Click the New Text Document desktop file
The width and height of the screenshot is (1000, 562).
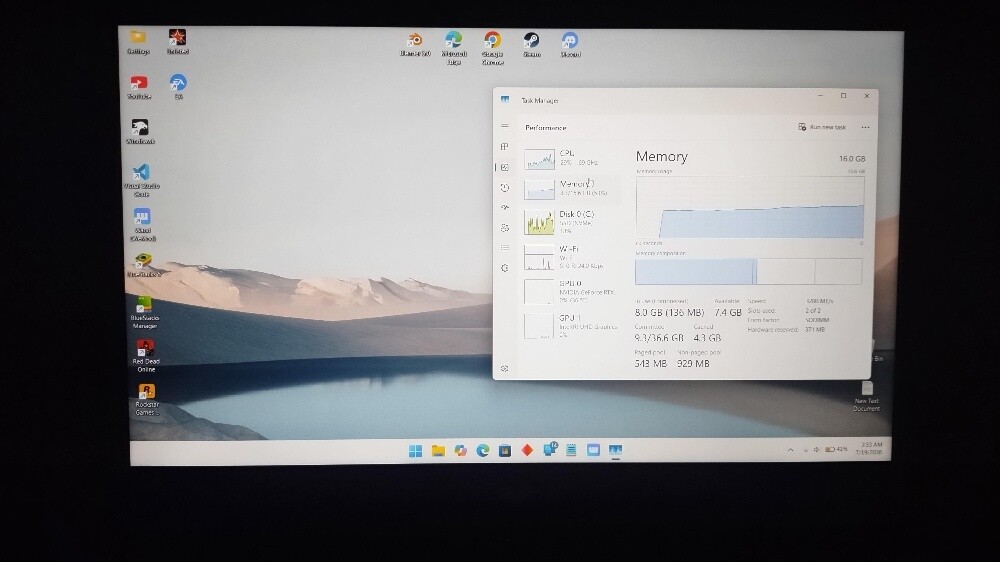867,397
